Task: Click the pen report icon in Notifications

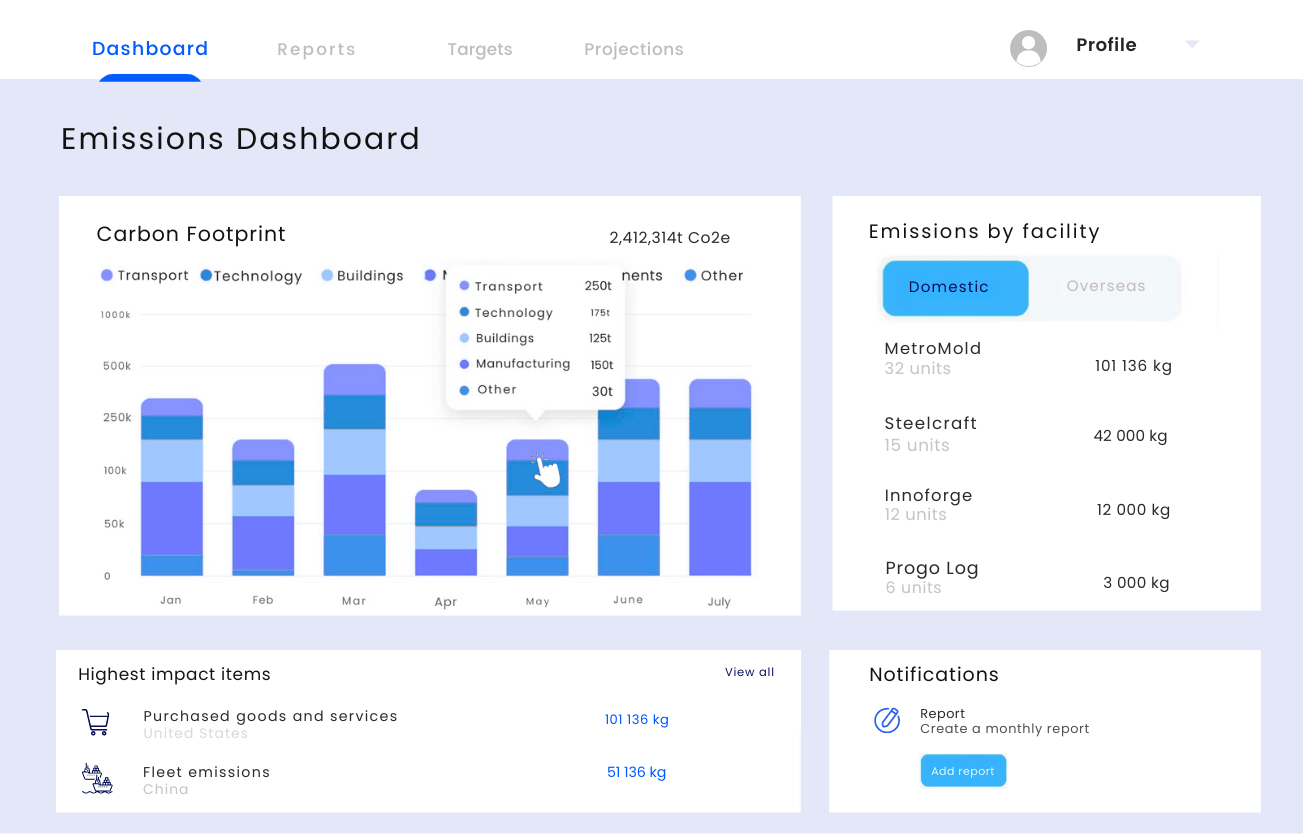Action: click(887, 720)
